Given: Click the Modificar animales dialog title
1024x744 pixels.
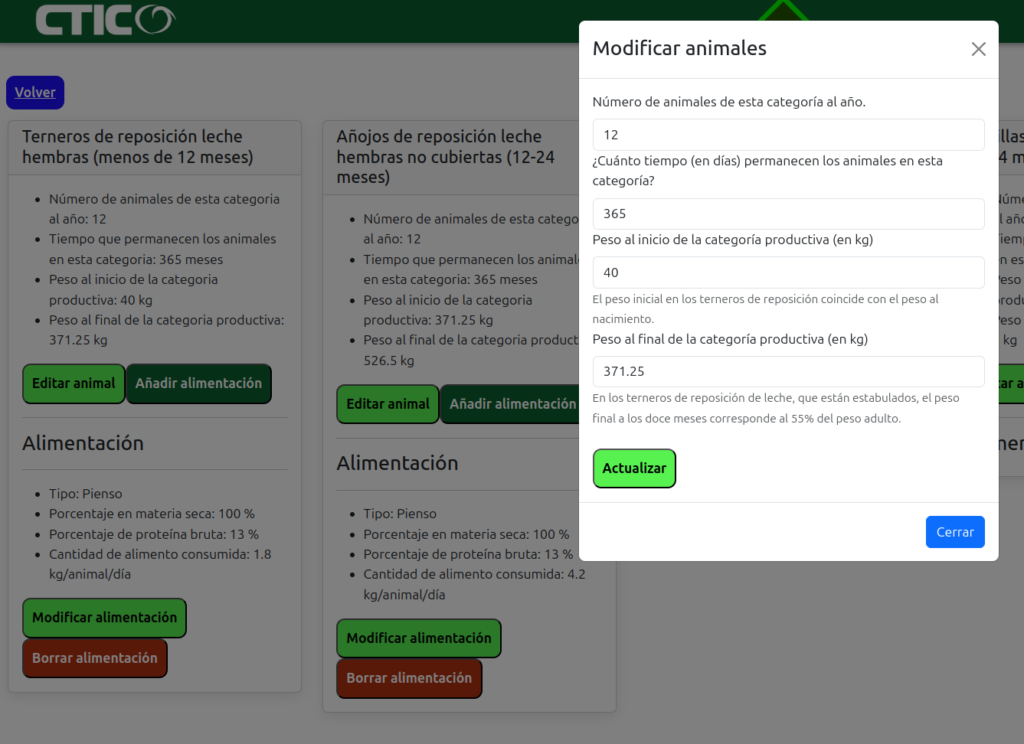Looking at the screenshot, I should coord(679,48).
